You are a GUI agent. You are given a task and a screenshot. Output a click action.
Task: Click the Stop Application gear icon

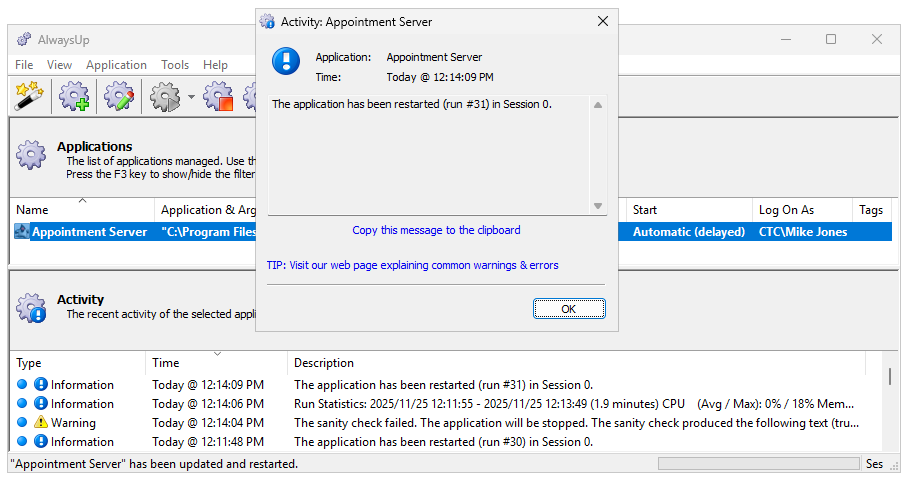pyautogui.click(x=218, y=96)
